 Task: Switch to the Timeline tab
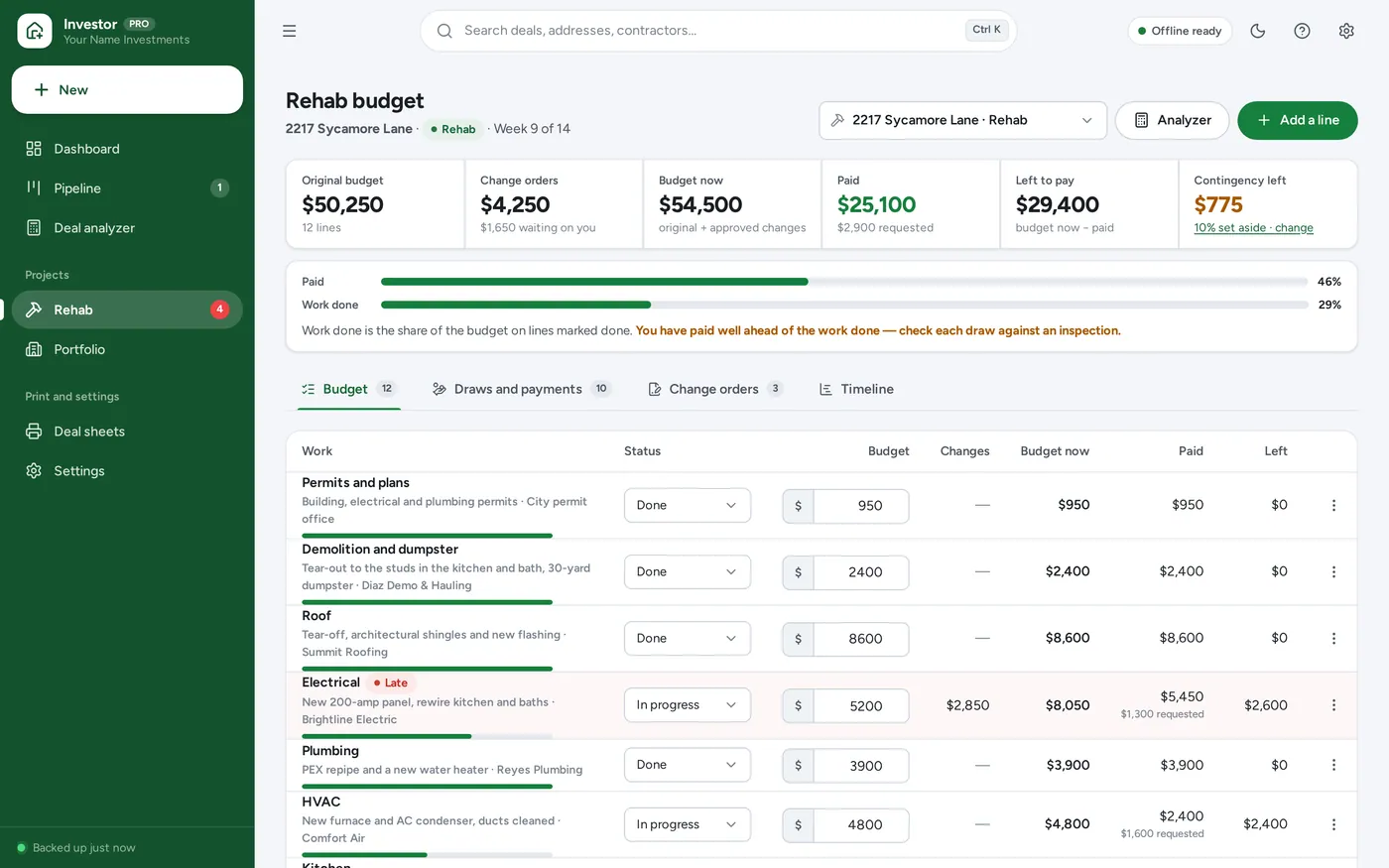[856, 389]
